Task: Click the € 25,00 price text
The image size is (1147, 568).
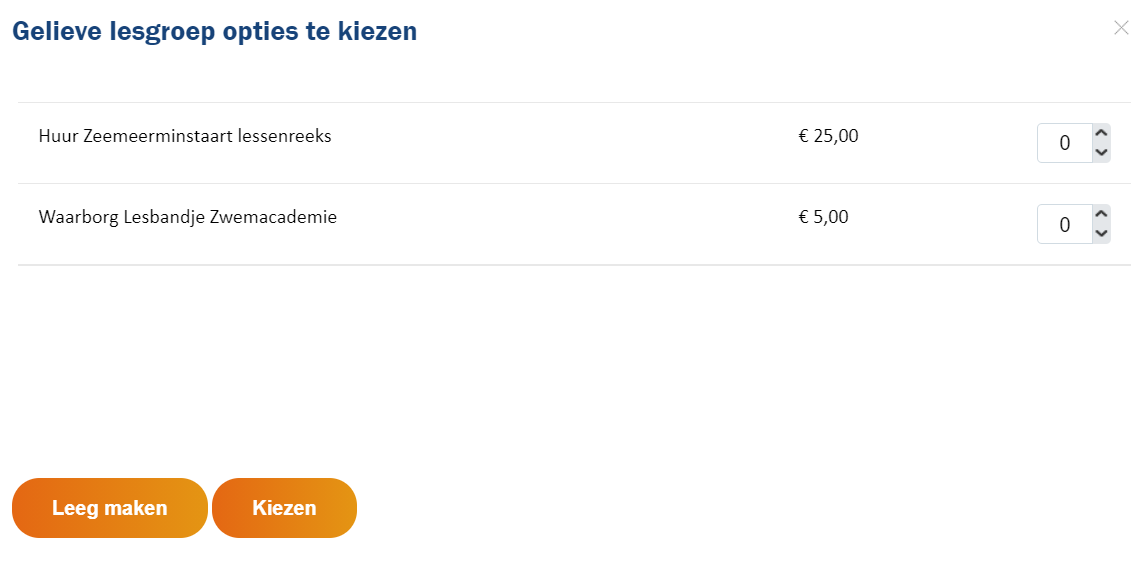Action: pos(828,136)
